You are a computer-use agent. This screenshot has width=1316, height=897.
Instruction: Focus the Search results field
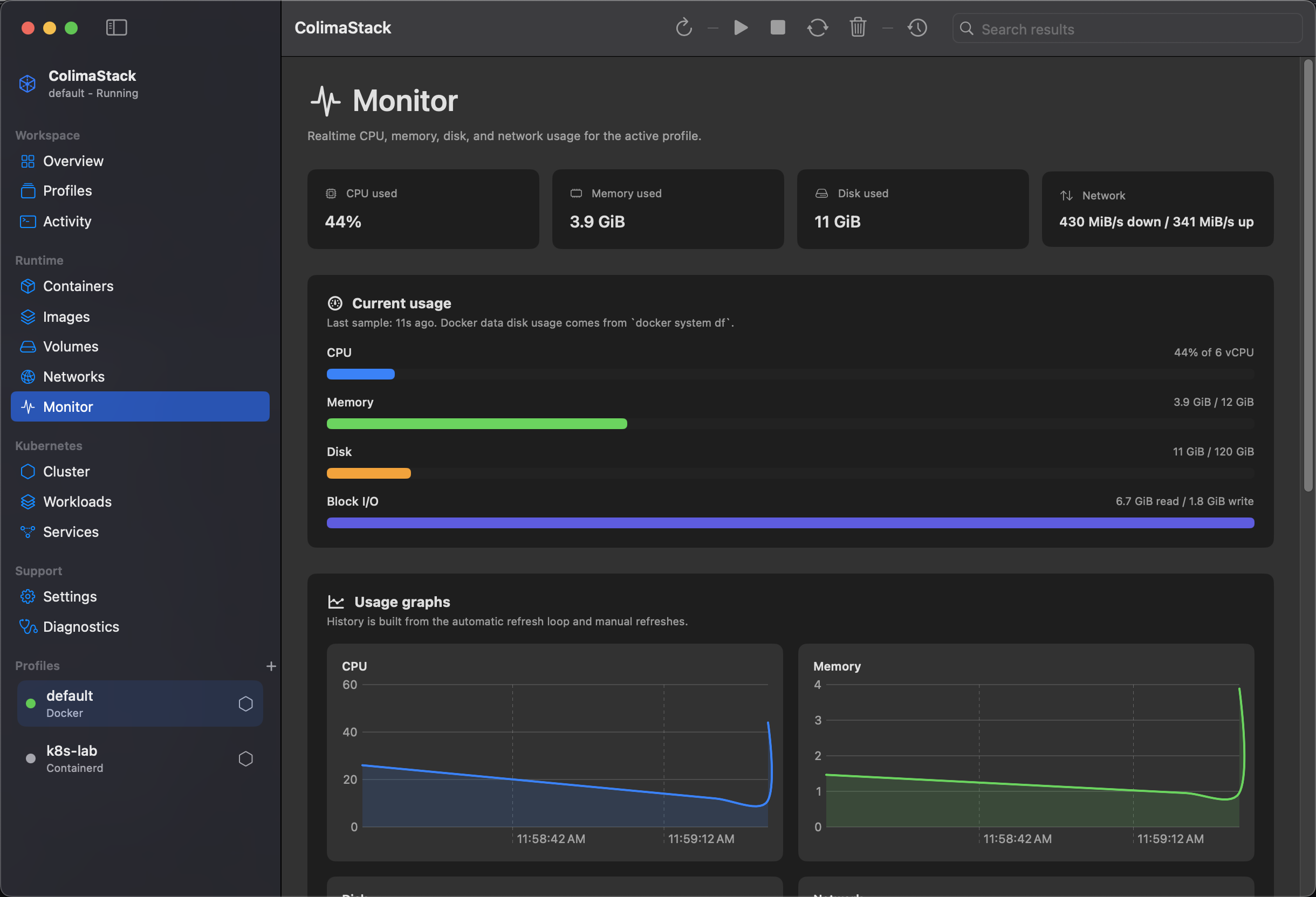(x=1127, y=29)
